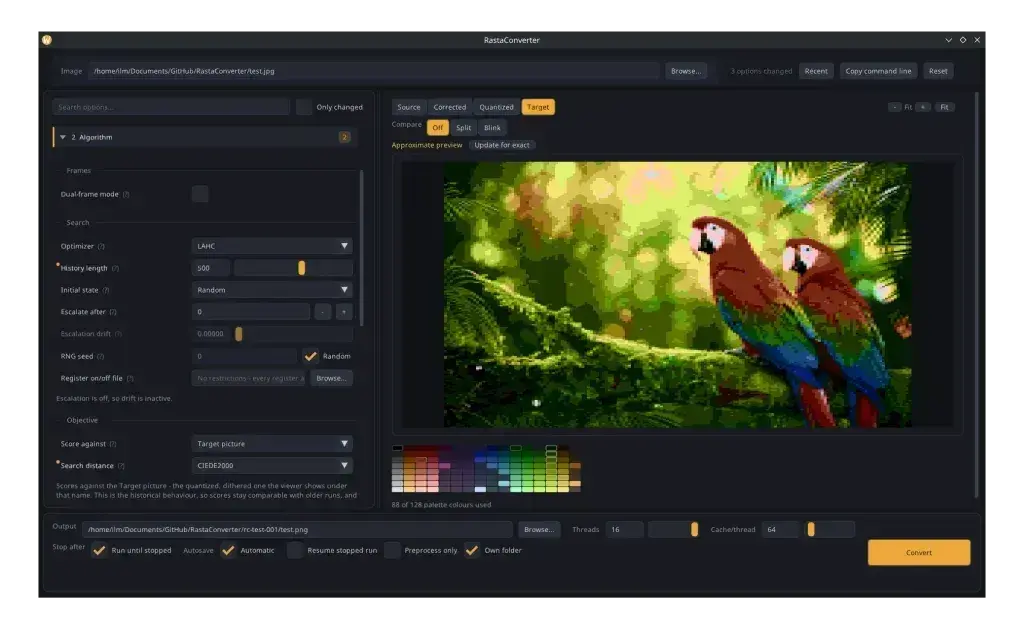
Task: Select the Target preview tab
Action: [x=538, y=107]
